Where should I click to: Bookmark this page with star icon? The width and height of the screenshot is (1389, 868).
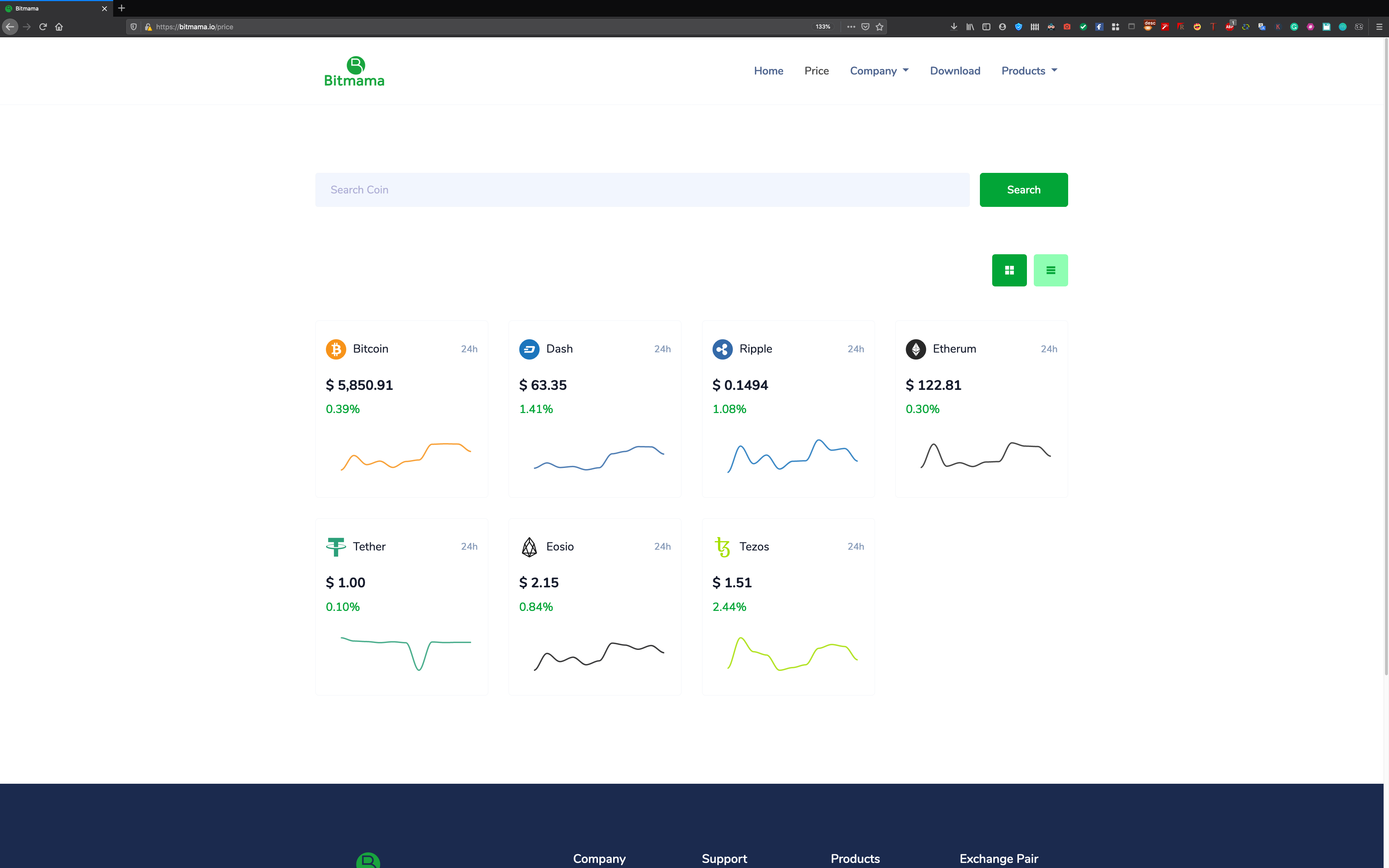coord(879,26)
